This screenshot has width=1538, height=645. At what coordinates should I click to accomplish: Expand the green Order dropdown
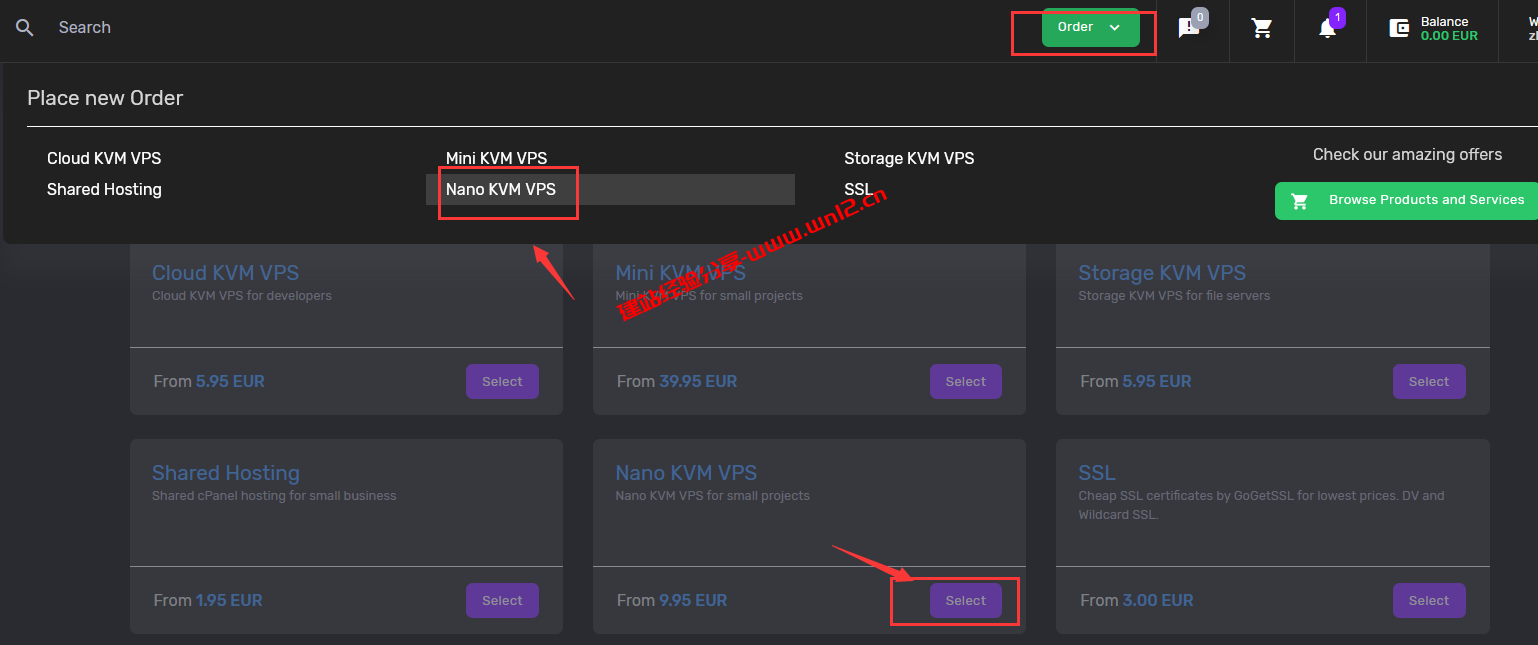(1090, 27)
